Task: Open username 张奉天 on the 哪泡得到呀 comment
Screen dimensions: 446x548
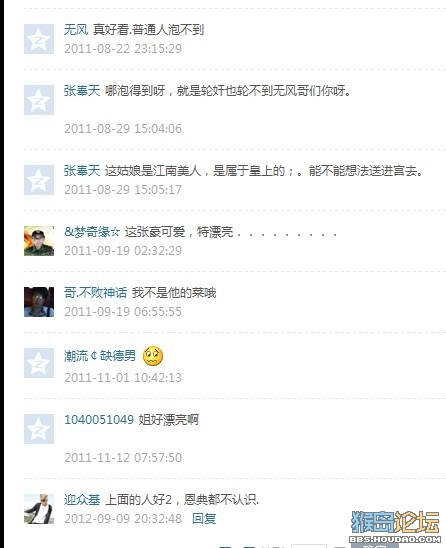Action: [82, 91]
